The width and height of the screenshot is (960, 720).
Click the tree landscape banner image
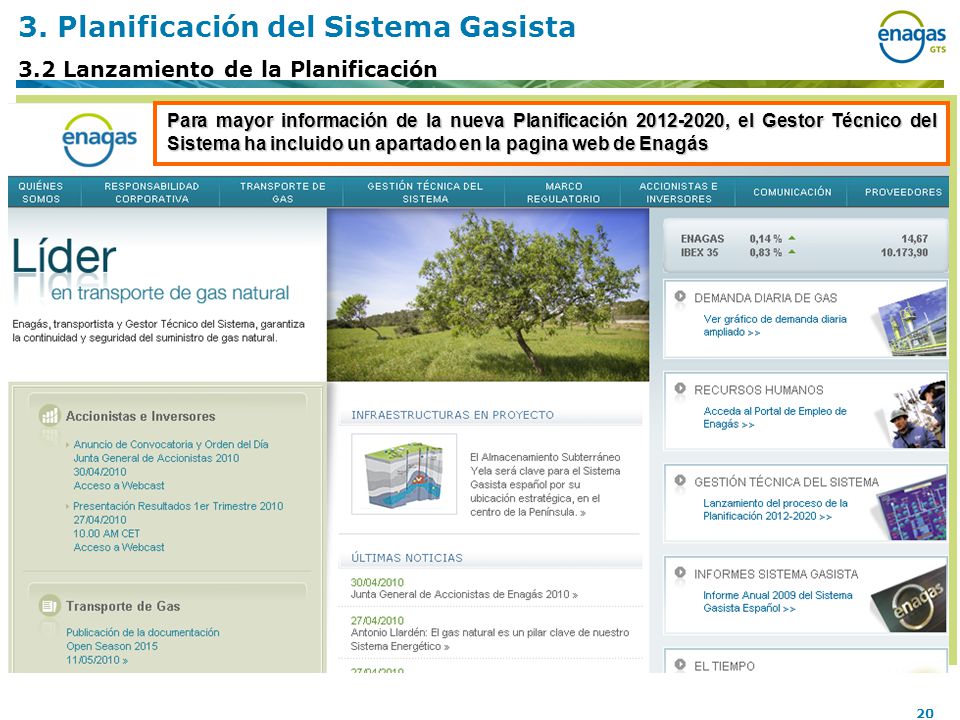[x=488, y=294]
